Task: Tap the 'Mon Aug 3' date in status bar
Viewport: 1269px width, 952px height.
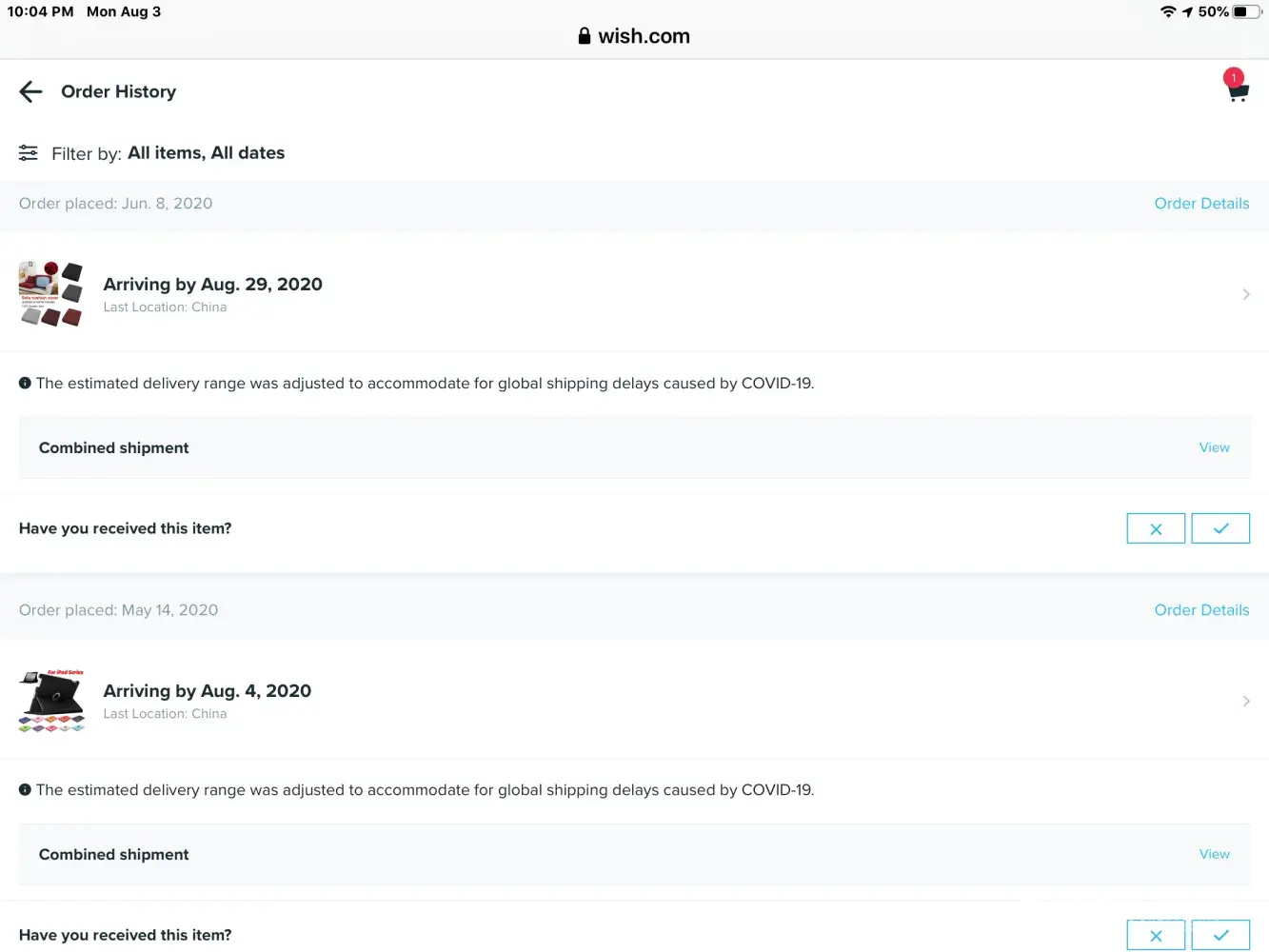Action: point(124,11)
